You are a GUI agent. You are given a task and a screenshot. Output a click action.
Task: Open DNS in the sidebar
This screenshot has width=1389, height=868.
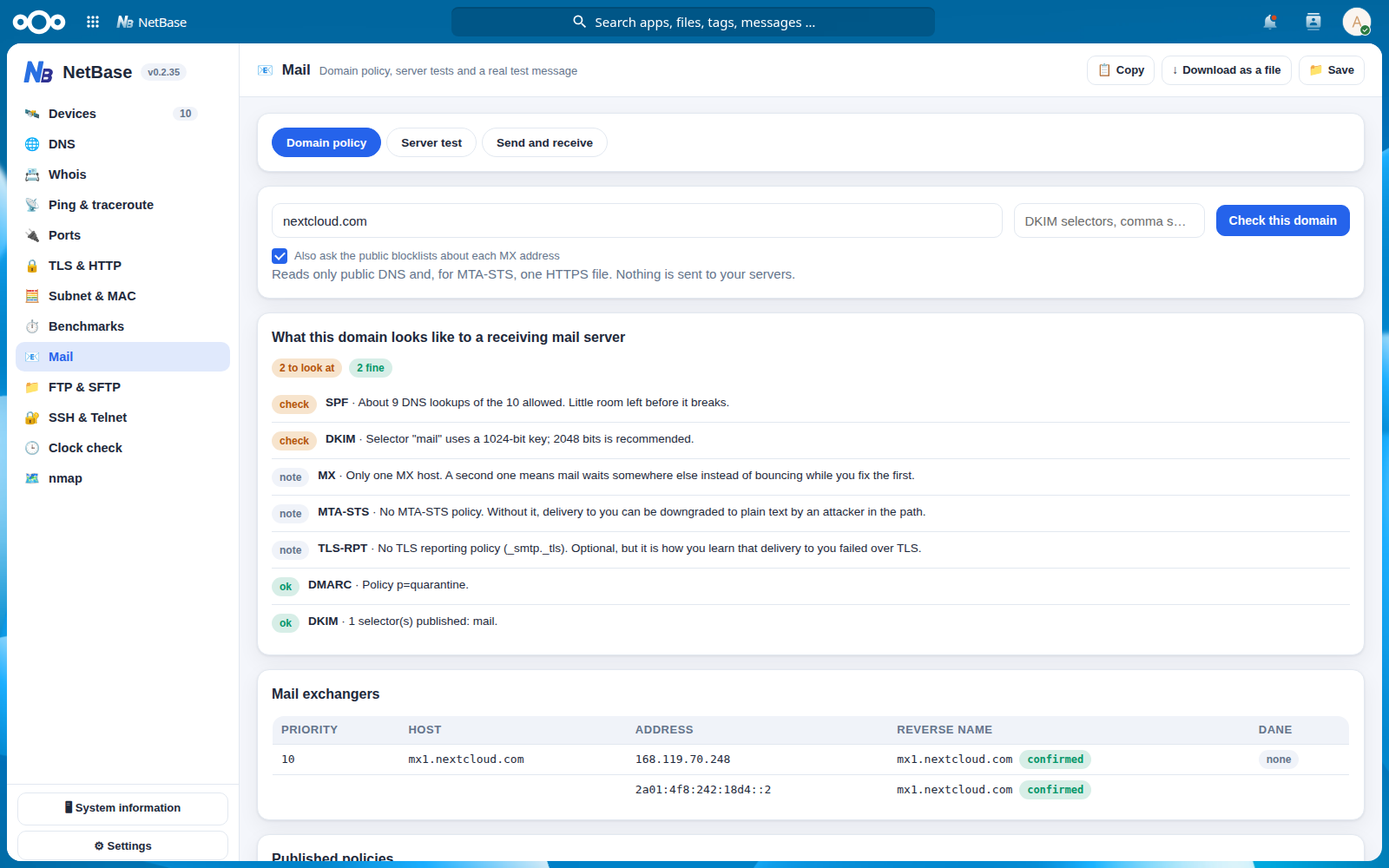click(x=122, y=144)
